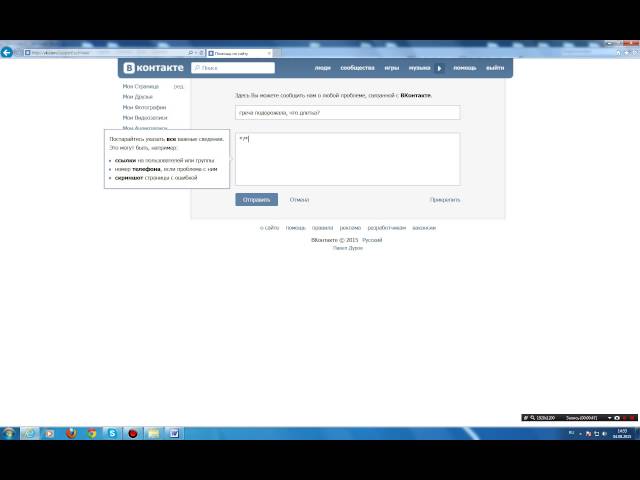Open 'Мои Видеозаписи' in the left sidebar

pos(145,118)
